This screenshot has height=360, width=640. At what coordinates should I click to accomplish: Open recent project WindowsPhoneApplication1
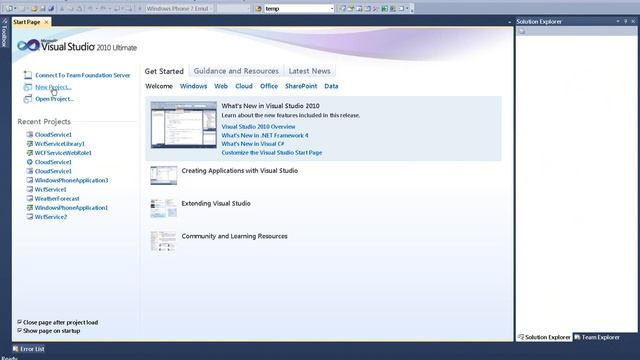pyautogui.click(x=71, y=208)
